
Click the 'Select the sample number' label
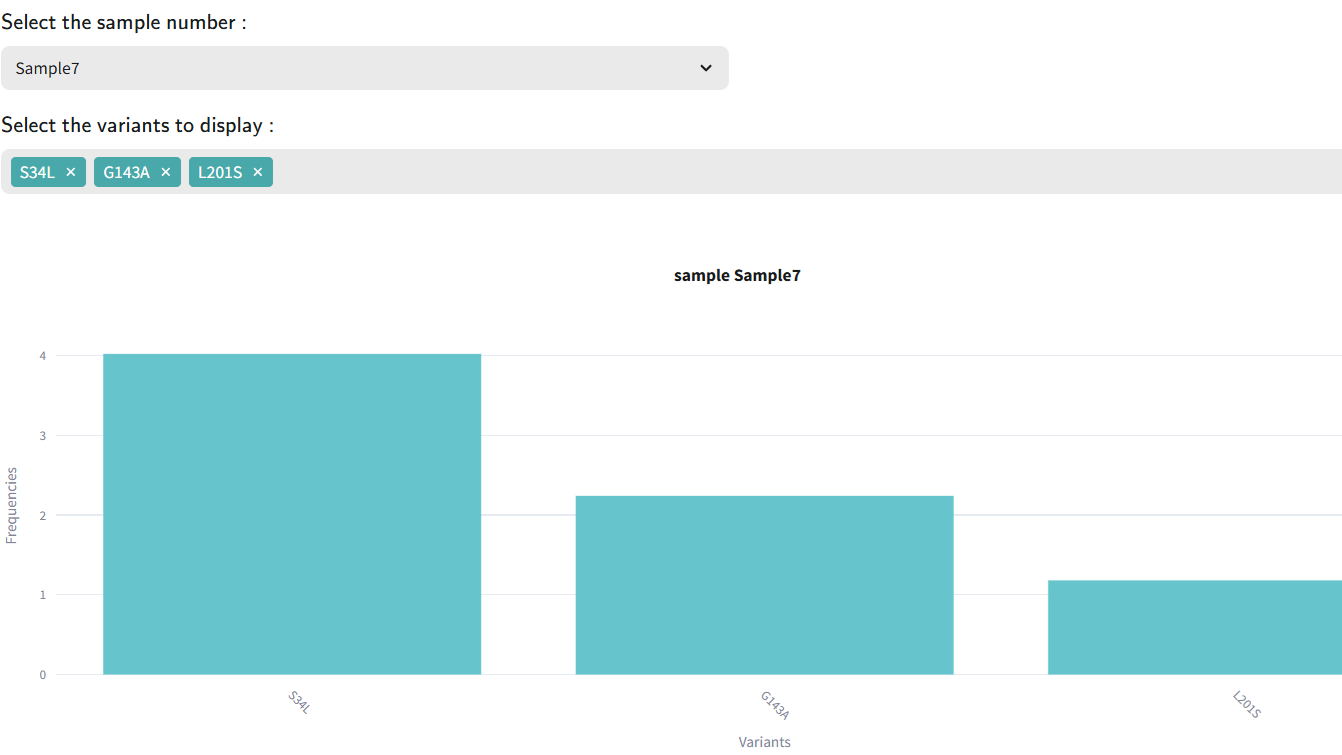[x=124, y=22]
